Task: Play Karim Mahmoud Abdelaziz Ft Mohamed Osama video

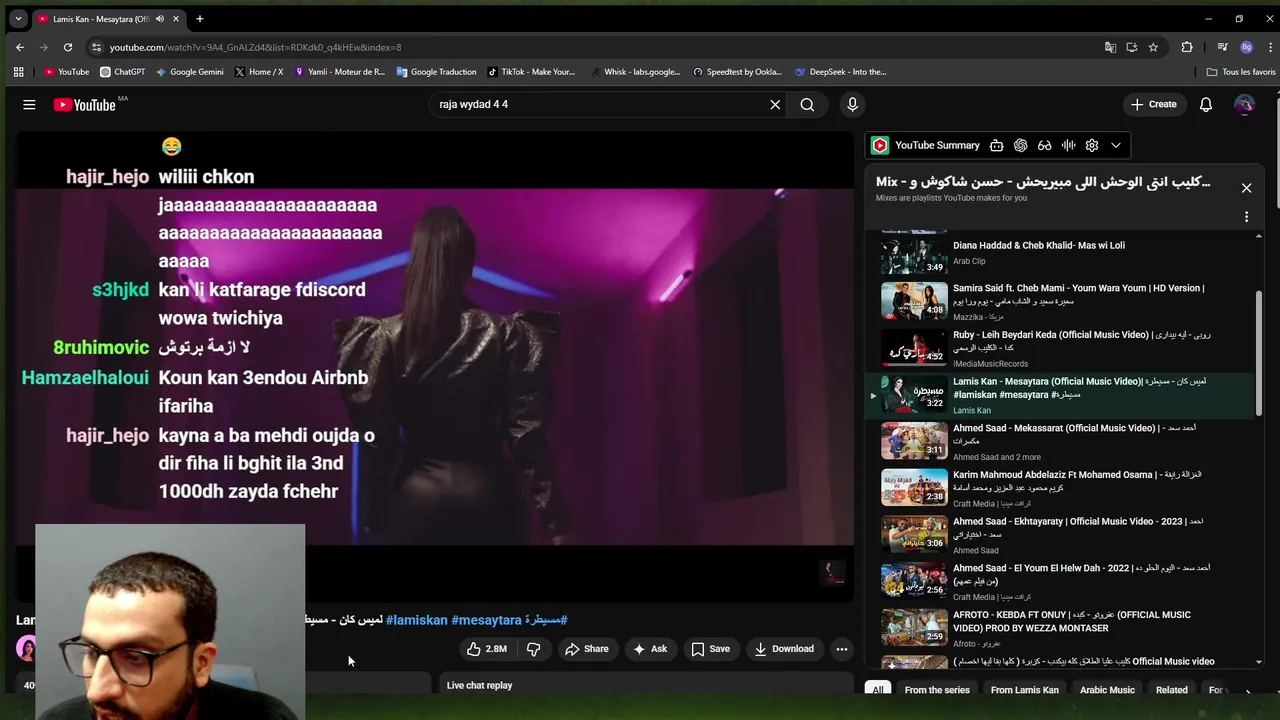Action: point(1060,489)
